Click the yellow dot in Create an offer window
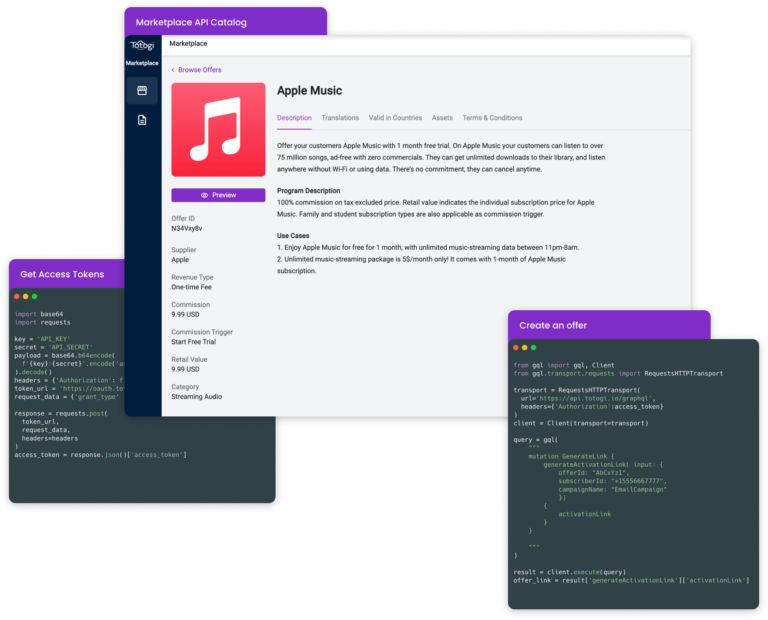This screenshot has width=768, height=620. point(525,348)
